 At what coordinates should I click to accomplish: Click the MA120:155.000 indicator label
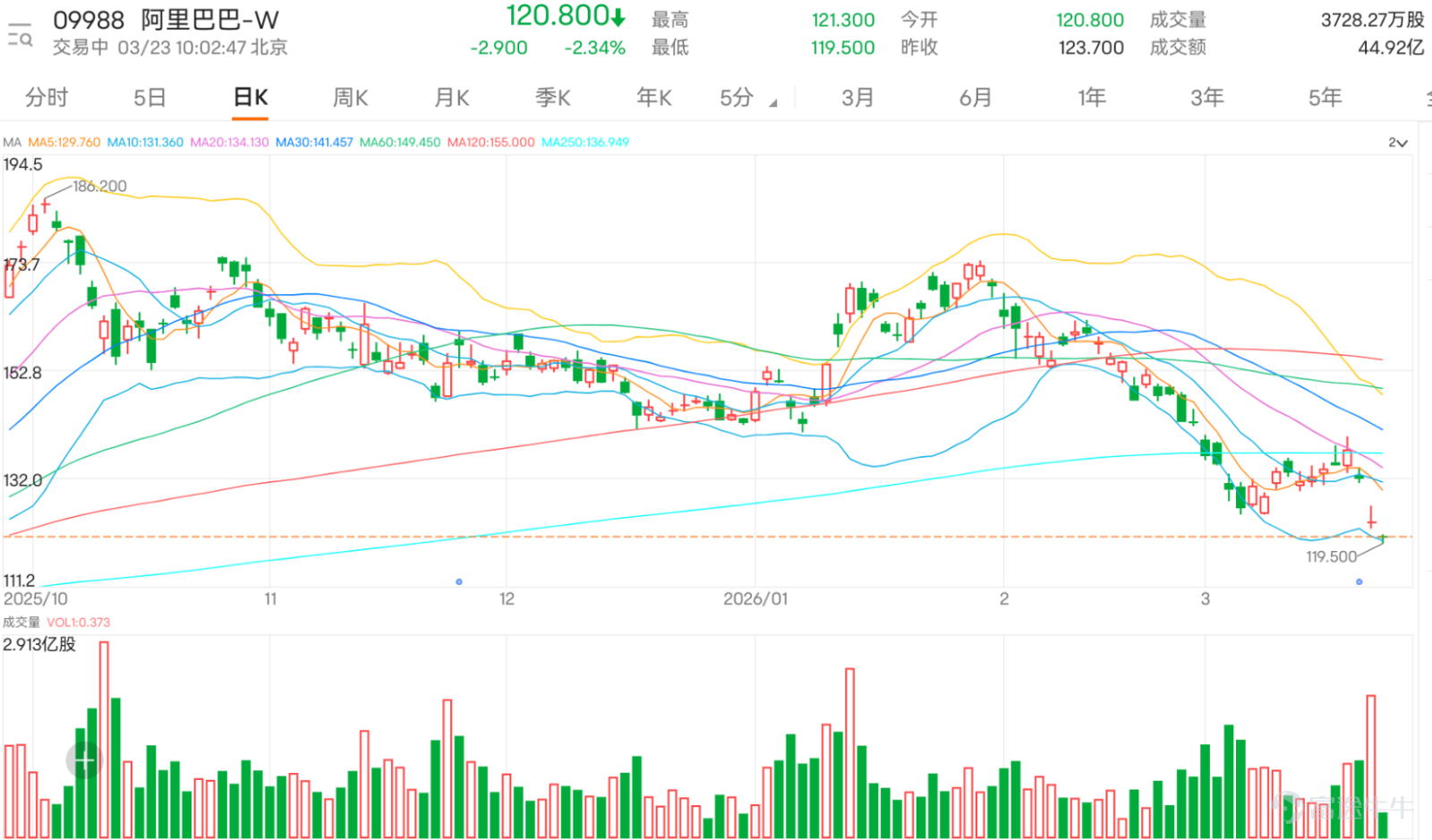(x=491, y=142)
